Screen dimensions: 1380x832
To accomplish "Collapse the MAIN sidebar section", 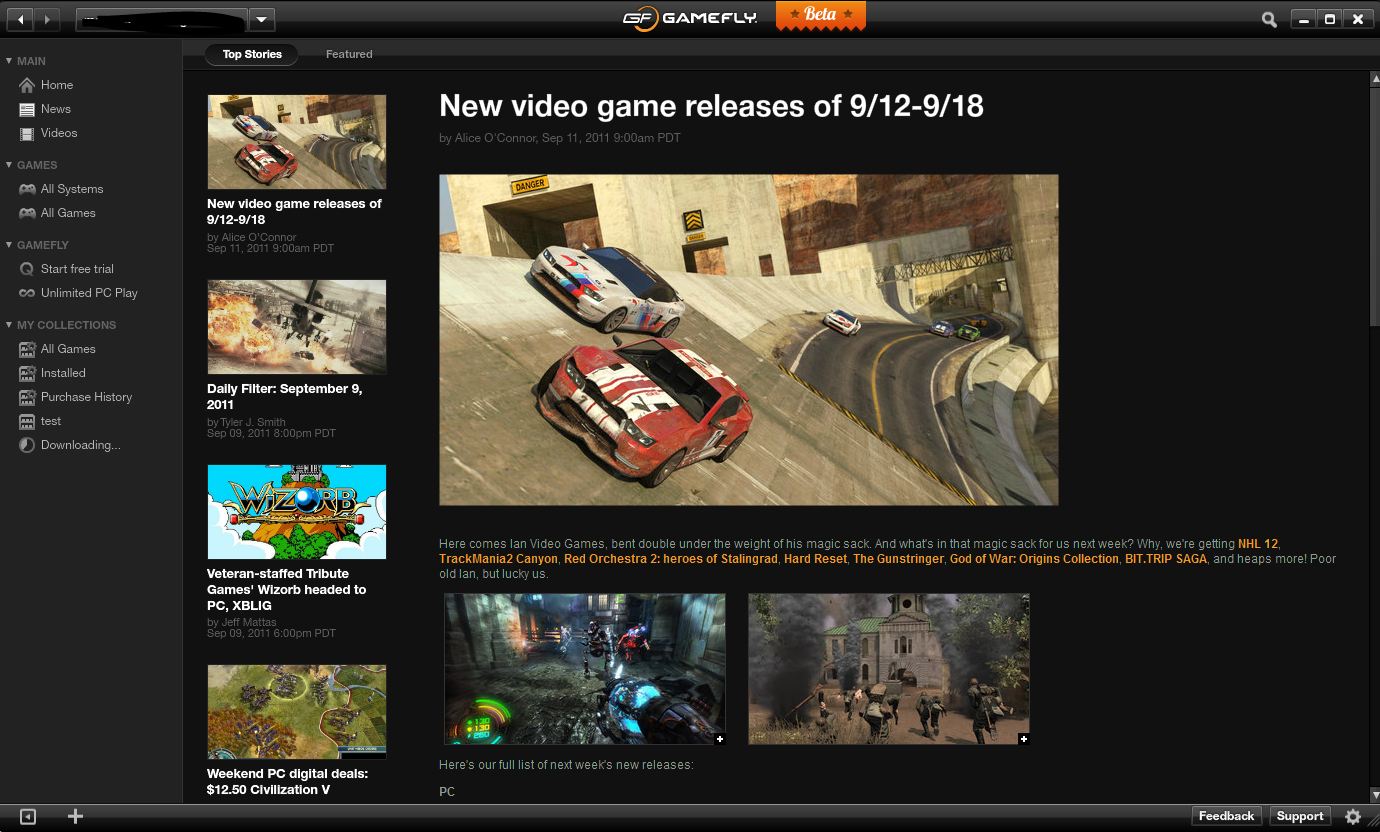I will pos(9,60).
